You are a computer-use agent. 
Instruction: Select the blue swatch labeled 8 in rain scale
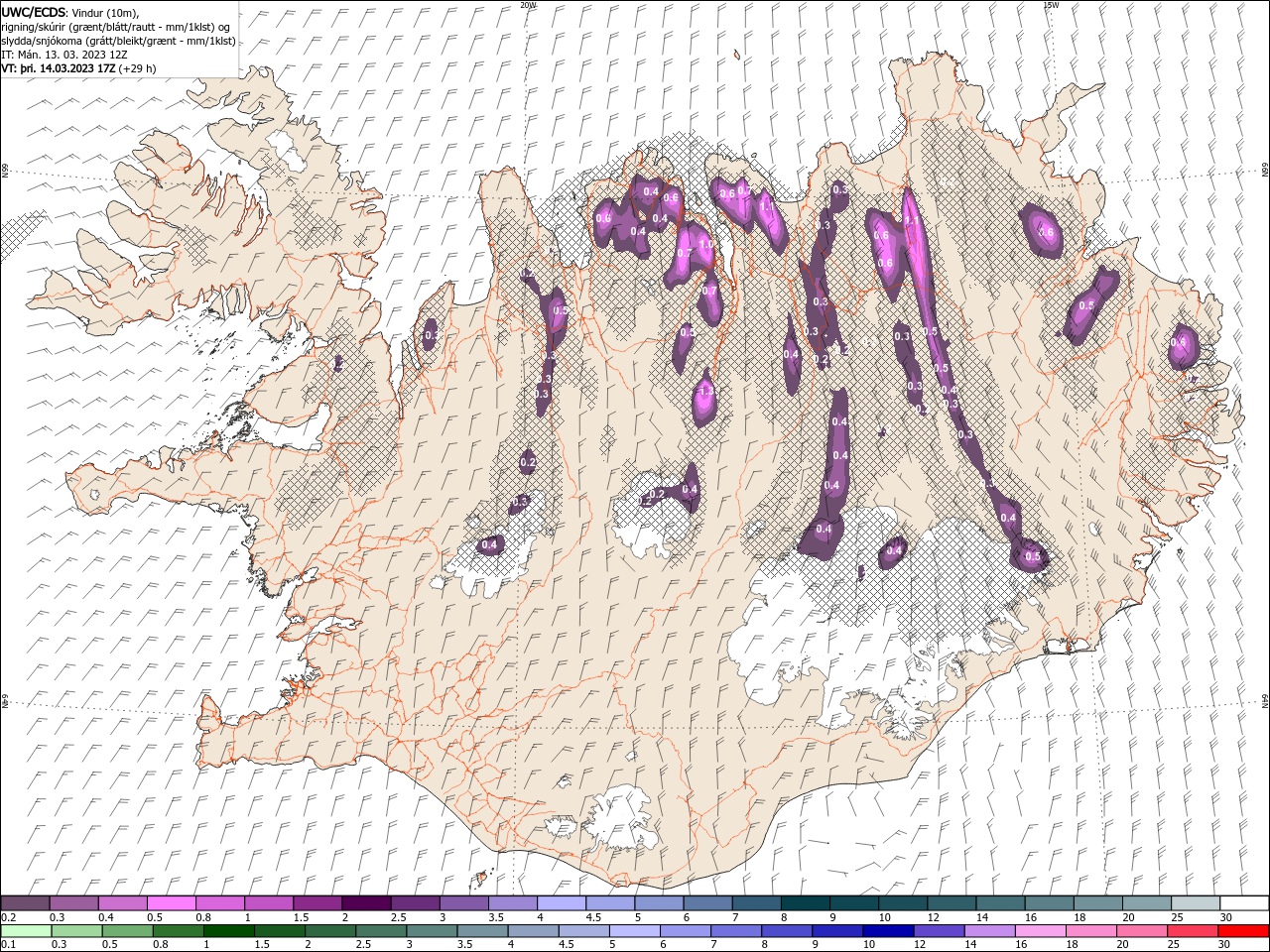(x=786, y=931)
